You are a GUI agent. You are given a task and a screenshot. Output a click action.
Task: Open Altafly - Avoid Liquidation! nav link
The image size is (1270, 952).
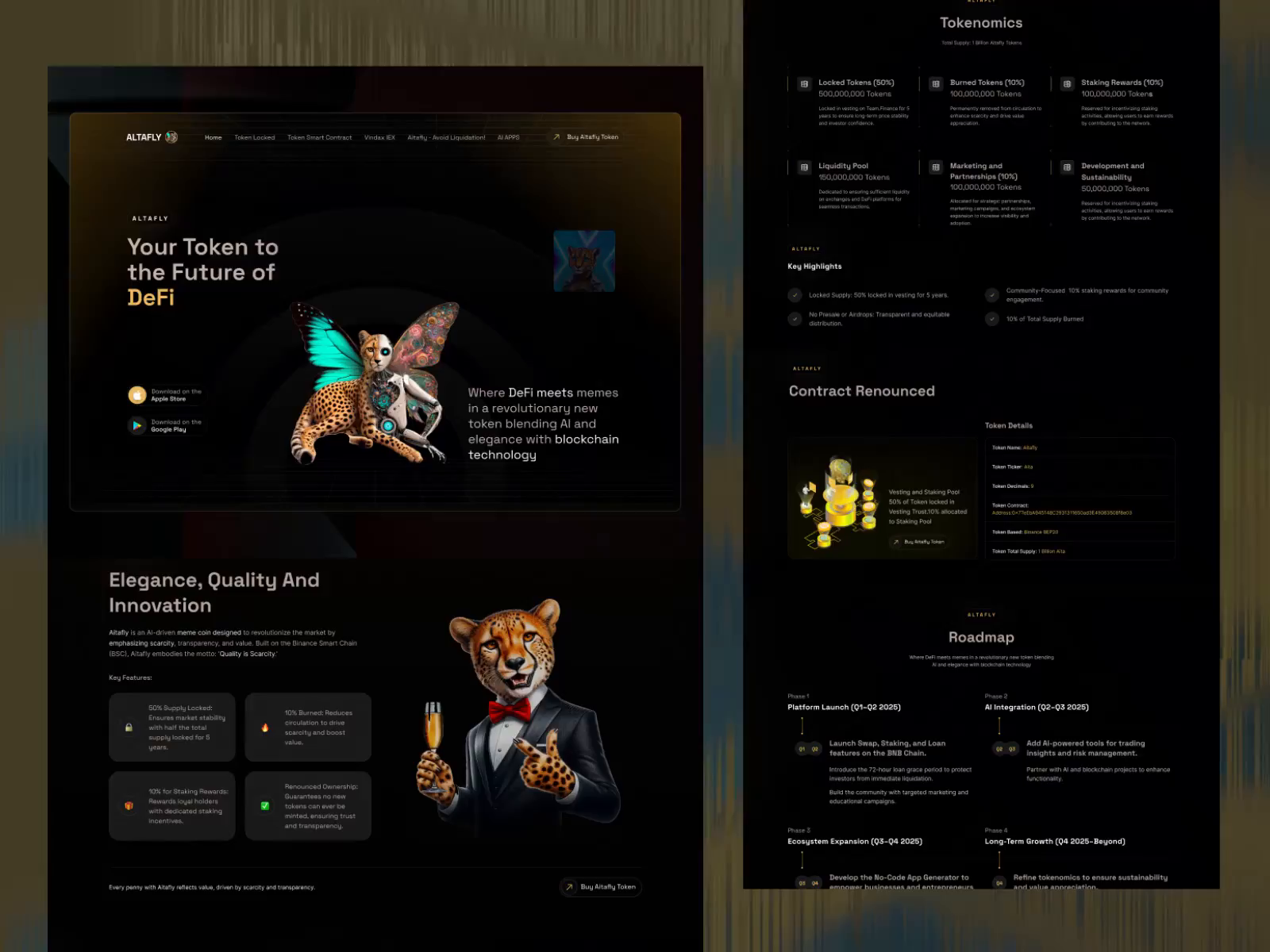(x=446, y=137)
